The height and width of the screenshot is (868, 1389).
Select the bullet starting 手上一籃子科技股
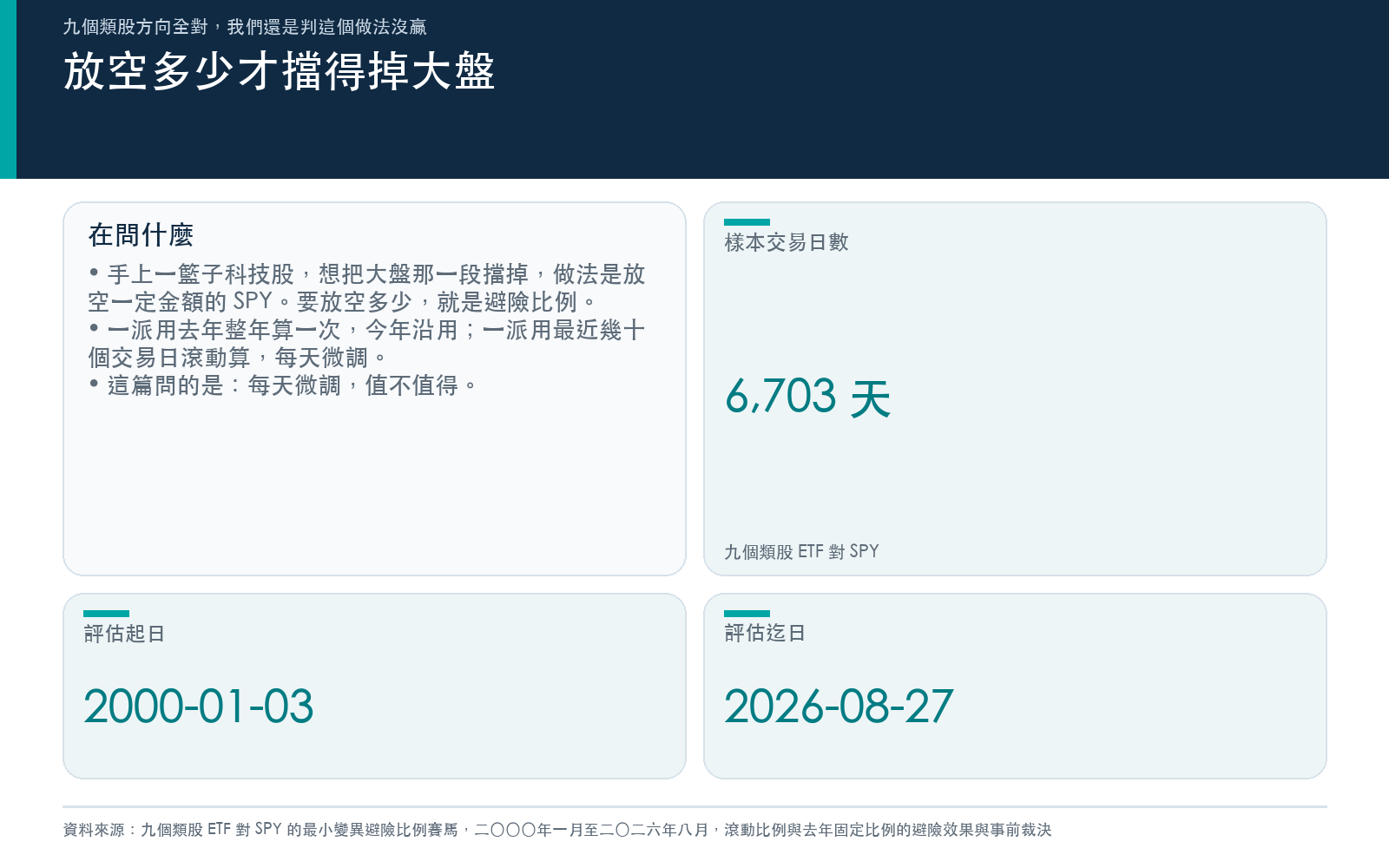[x=366, y=288]
